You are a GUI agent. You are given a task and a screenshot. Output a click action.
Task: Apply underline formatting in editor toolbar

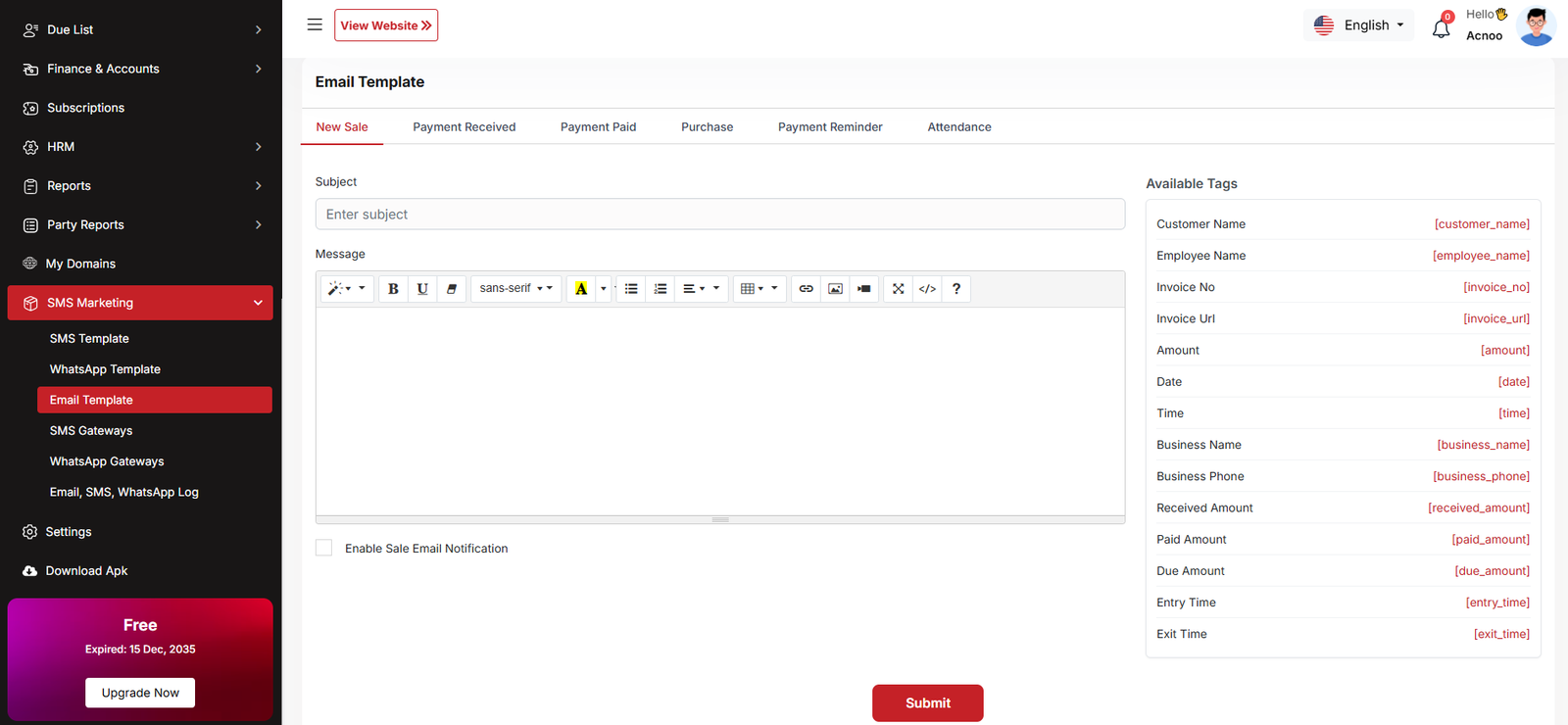click(422, 289)
